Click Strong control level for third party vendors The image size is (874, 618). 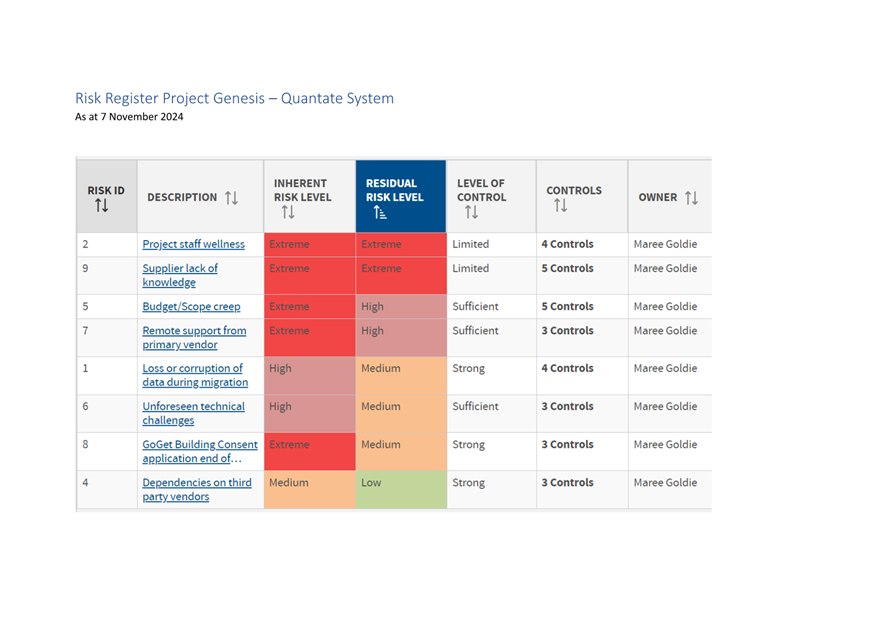coord(468,483)
